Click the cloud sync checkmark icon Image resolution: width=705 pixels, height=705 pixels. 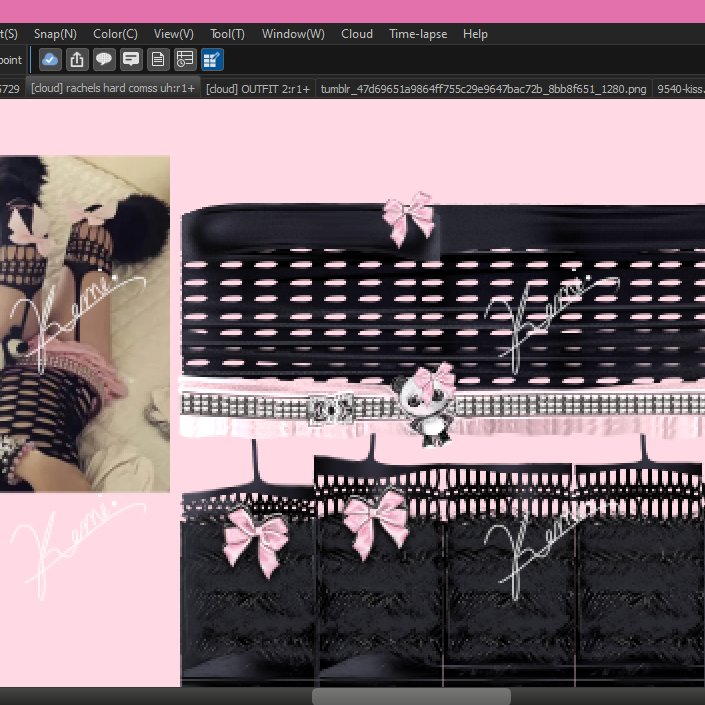50,59
